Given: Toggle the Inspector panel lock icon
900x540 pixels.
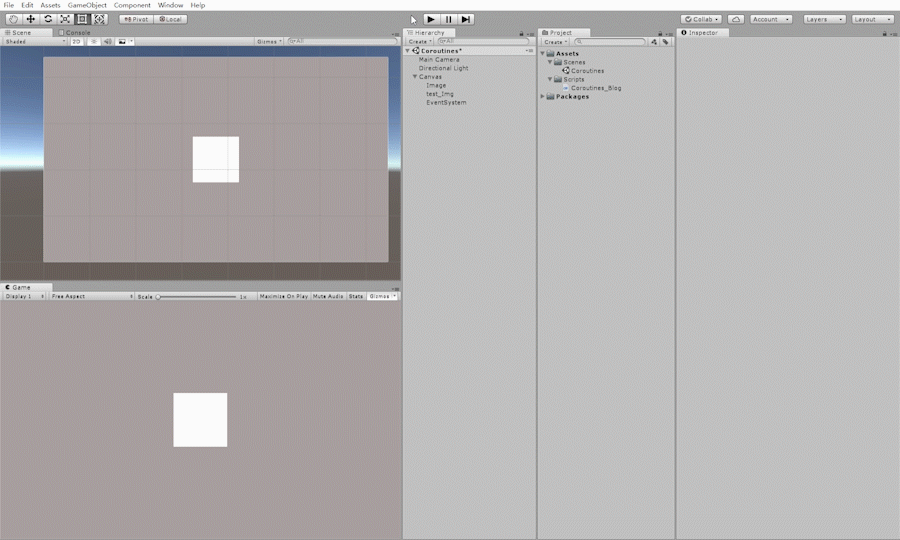Looking at the screenshot, I should click(x=885, y=33).
